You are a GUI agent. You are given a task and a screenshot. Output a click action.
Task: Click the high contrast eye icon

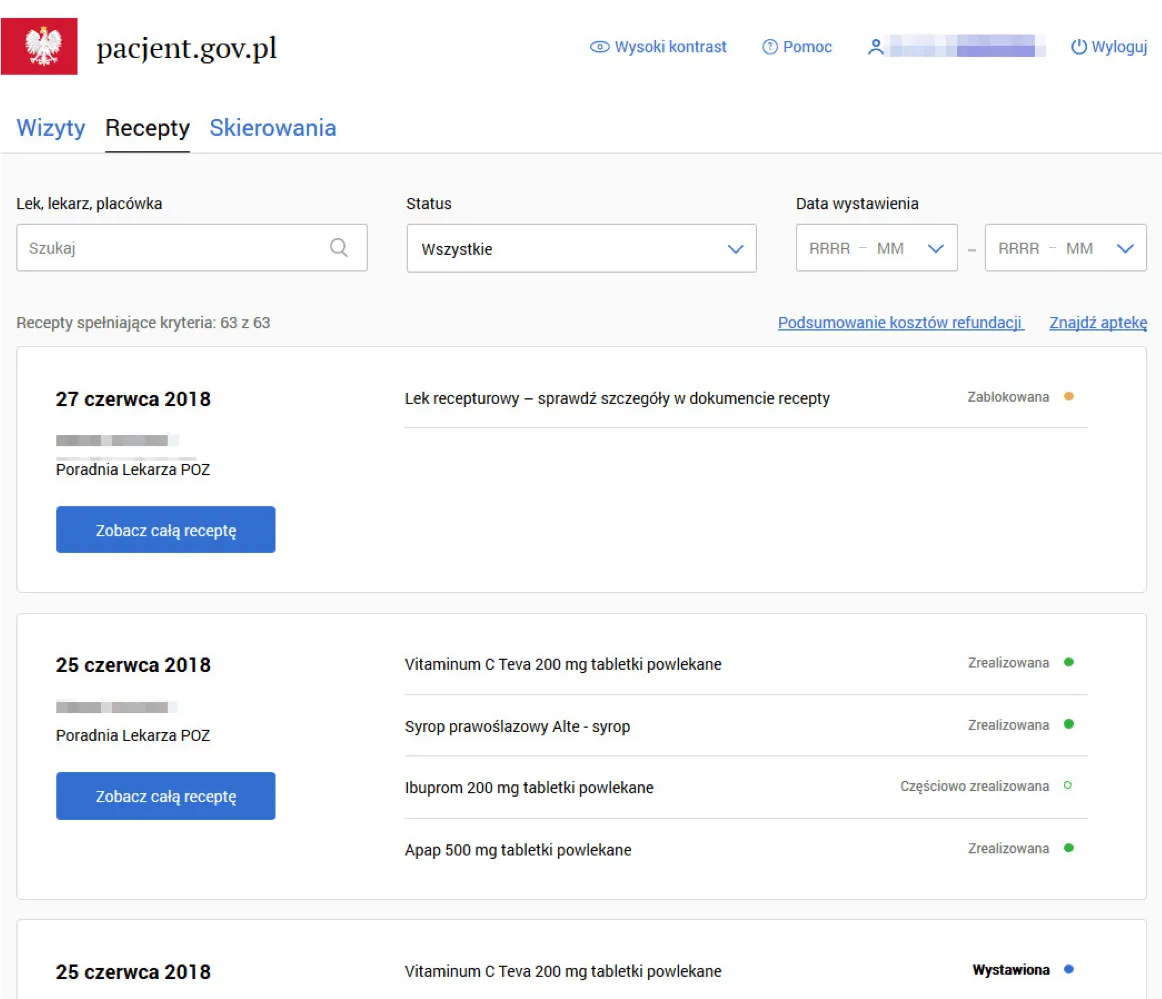coord(599,47)
